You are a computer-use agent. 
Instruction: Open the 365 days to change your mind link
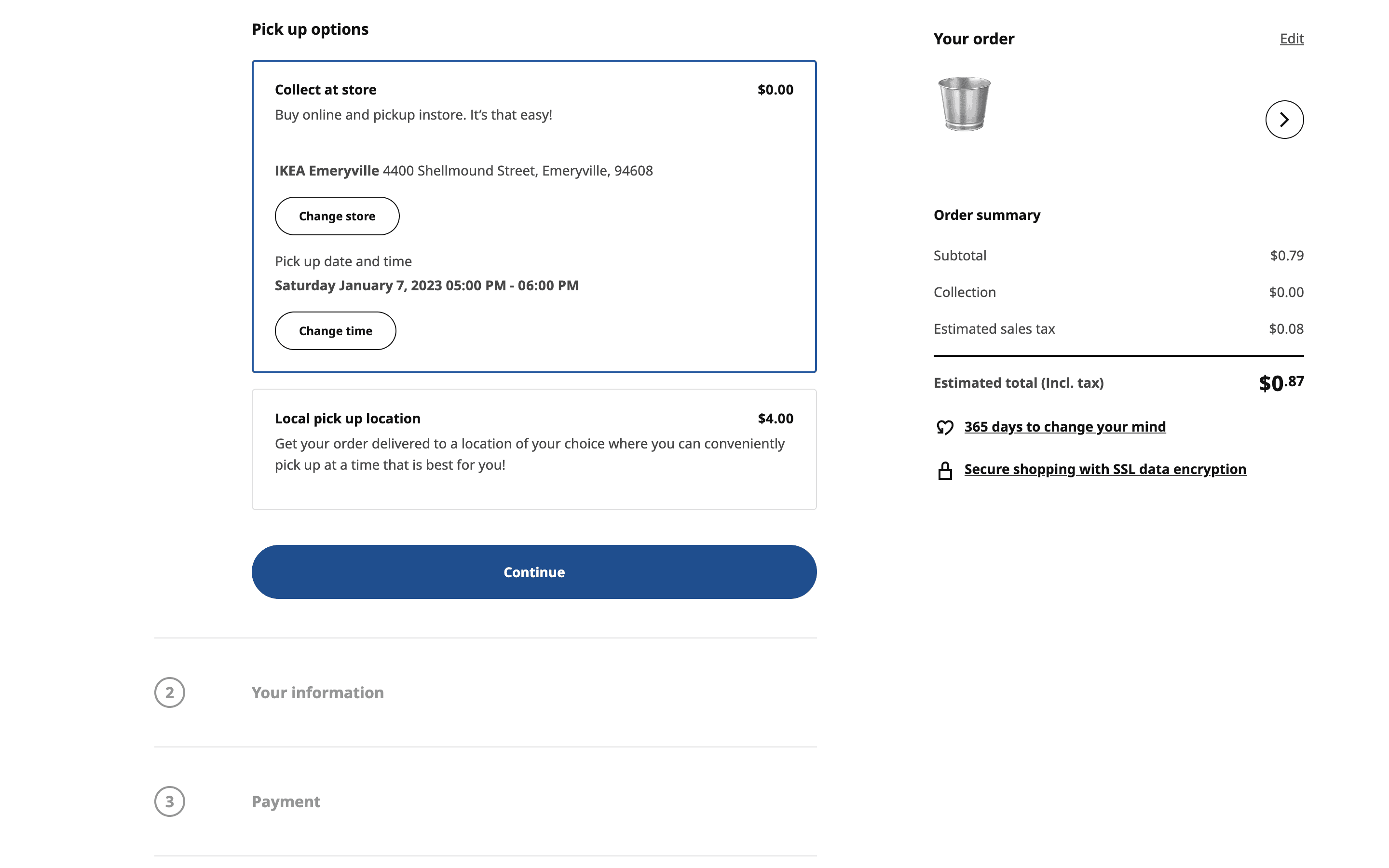[x=1065, y=427]
